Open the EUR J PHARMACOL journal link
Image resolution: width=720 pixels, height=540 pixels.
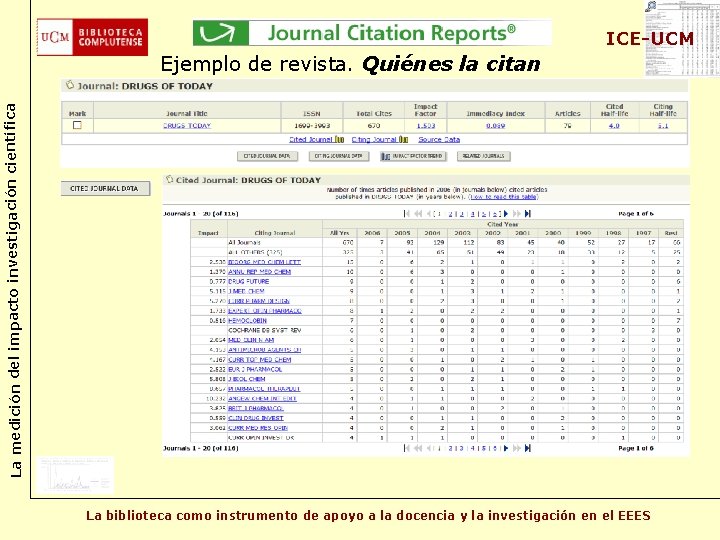point(255,369)
